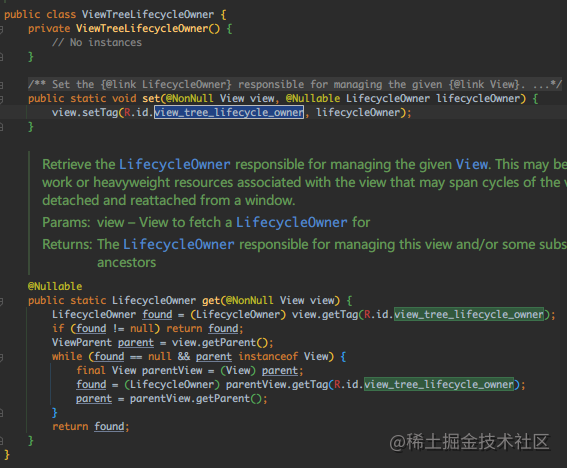
Task: Click the @Nullable annotation before the LifecycleOwner parameter
Action: point(313,98)
